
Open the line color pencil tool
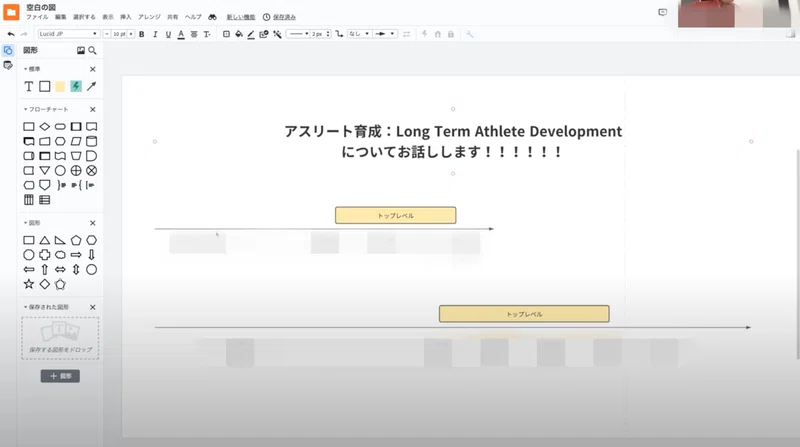(251, 34)
